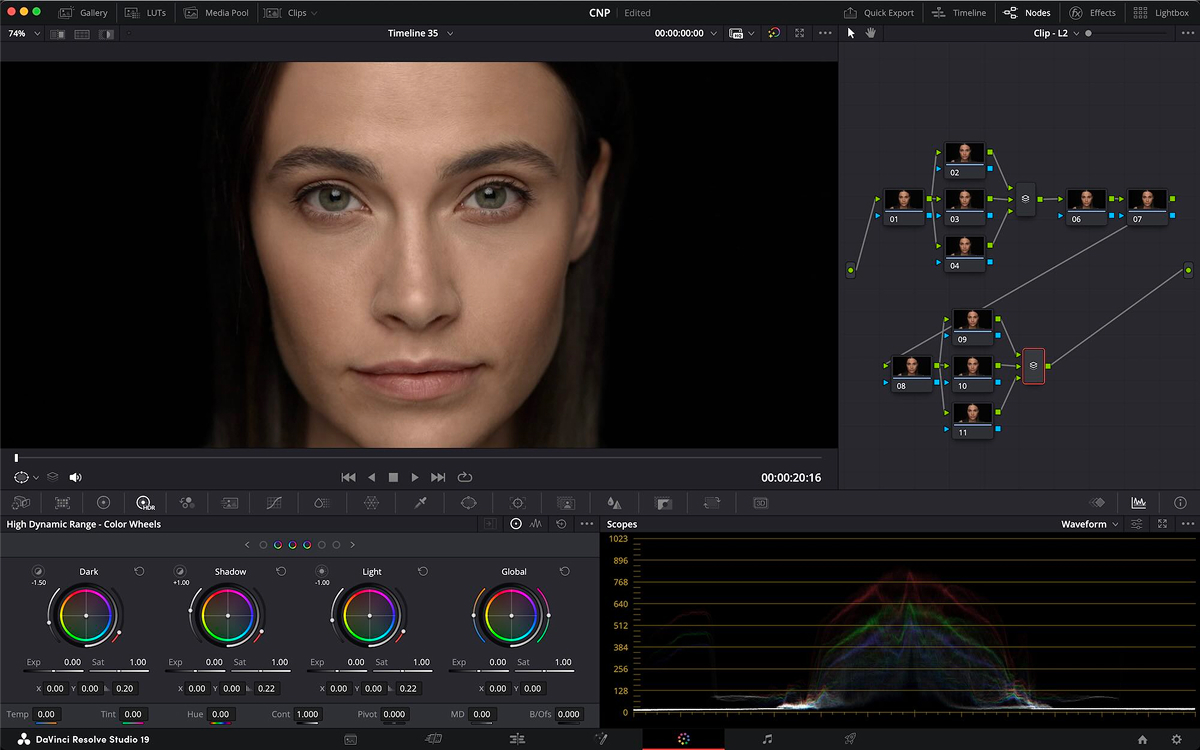
Task: Switch to the Color page
Action: click(x=683, y=739)
